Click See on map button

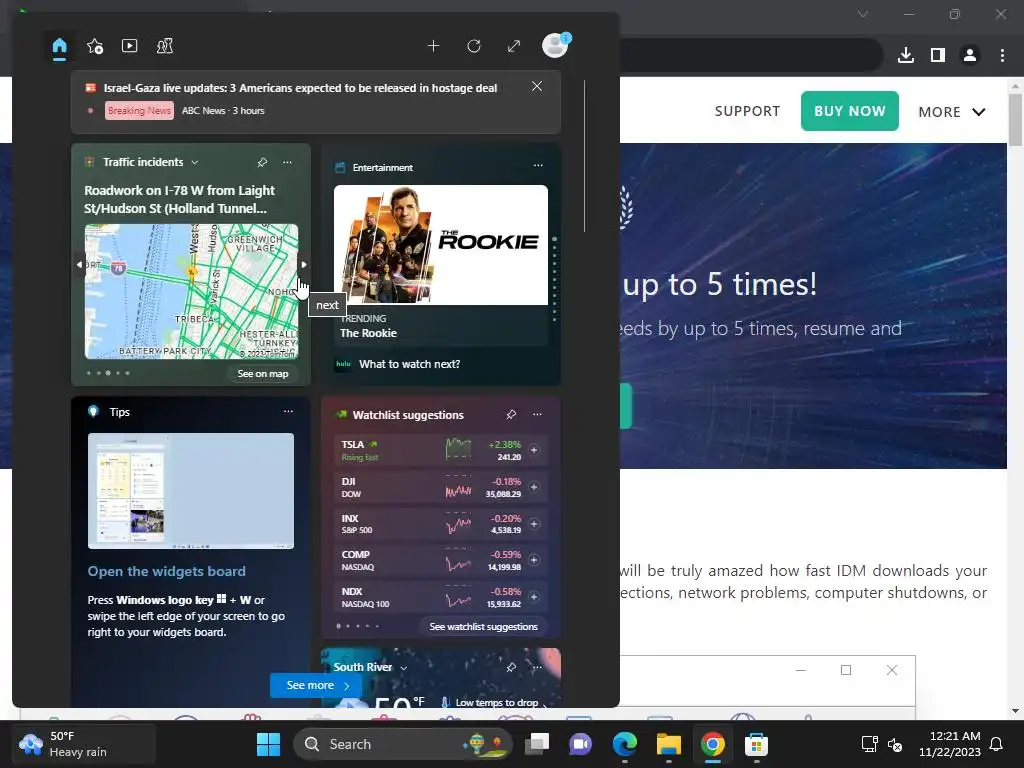pos(263,374)
